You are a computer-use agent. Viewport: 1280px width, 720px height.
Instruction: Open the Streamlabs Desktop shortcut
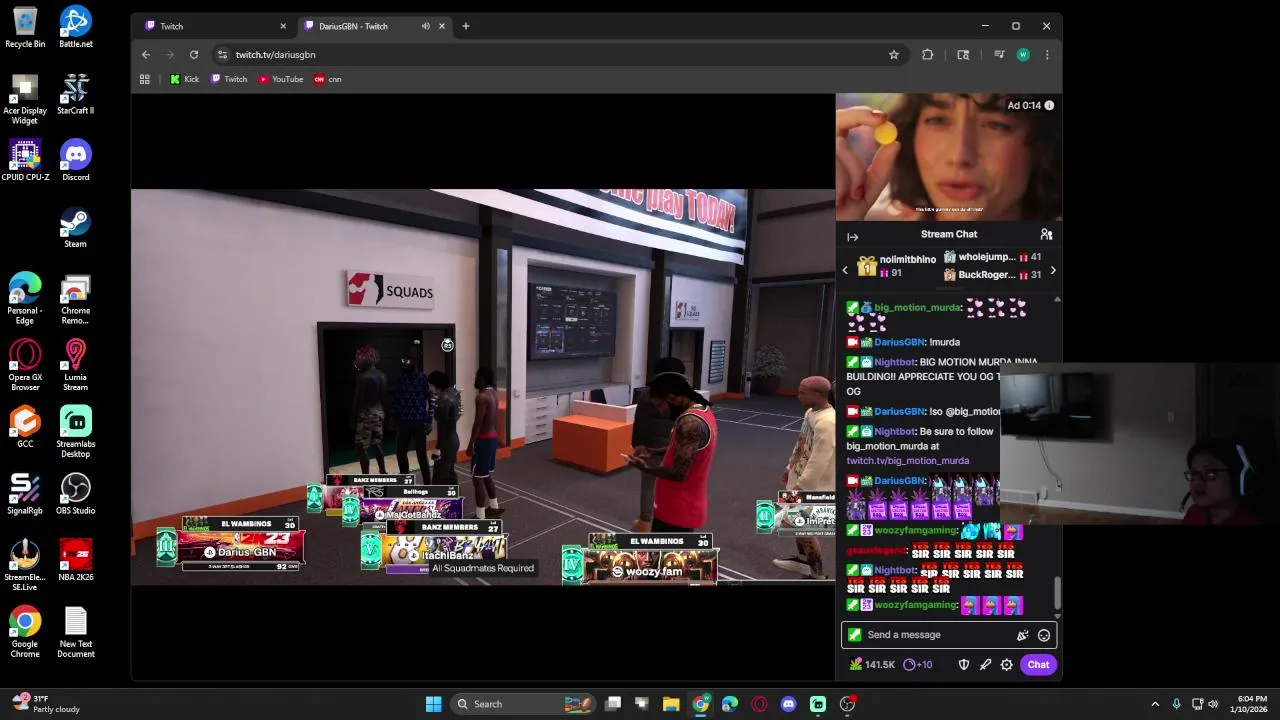click(x=75, y=433)
